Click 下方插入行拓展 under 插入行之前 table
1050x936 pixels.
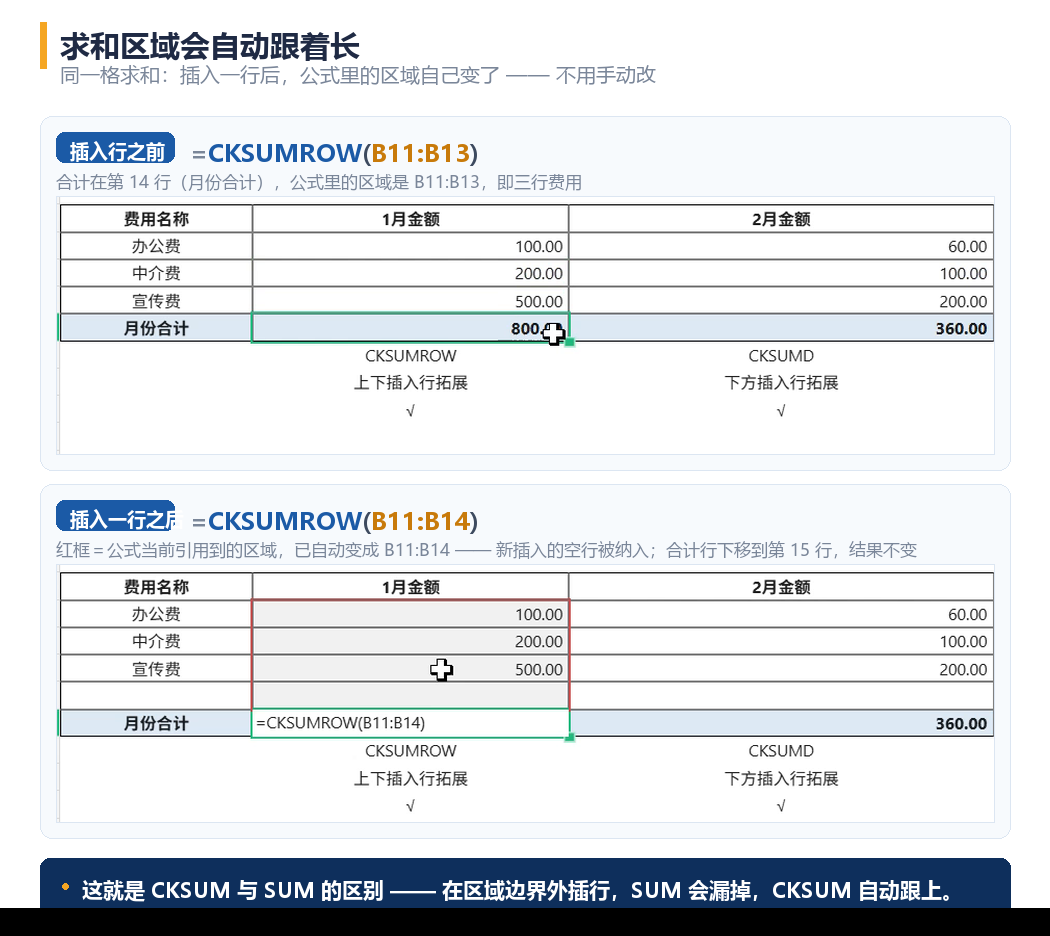[x=781, y=383]
